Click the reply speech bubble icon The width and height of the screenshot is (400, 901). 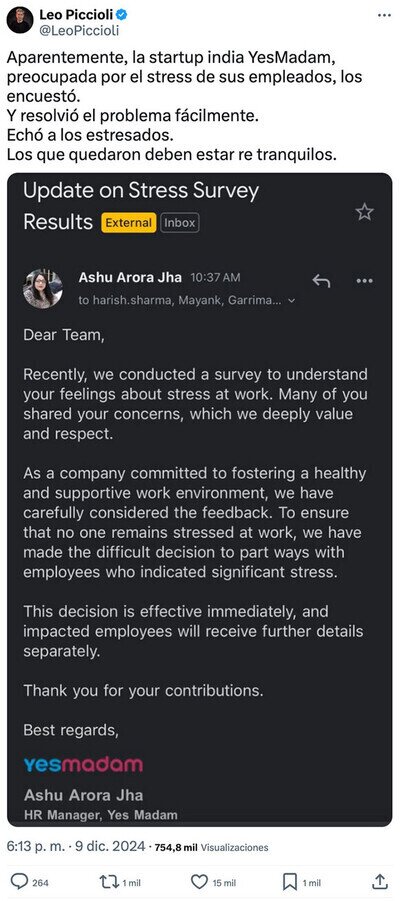click(x=21, y=881)
